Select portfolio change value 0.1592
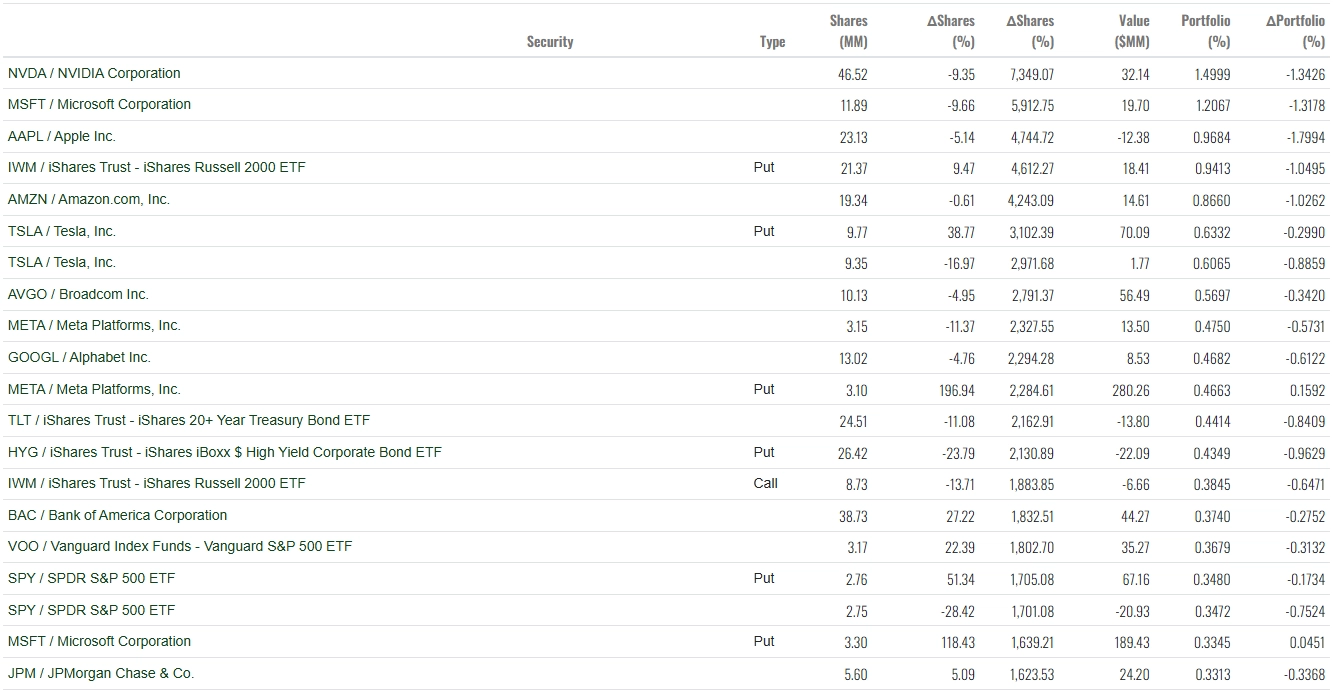This screenshot has height=694, width=1333. click(1307, 390)
